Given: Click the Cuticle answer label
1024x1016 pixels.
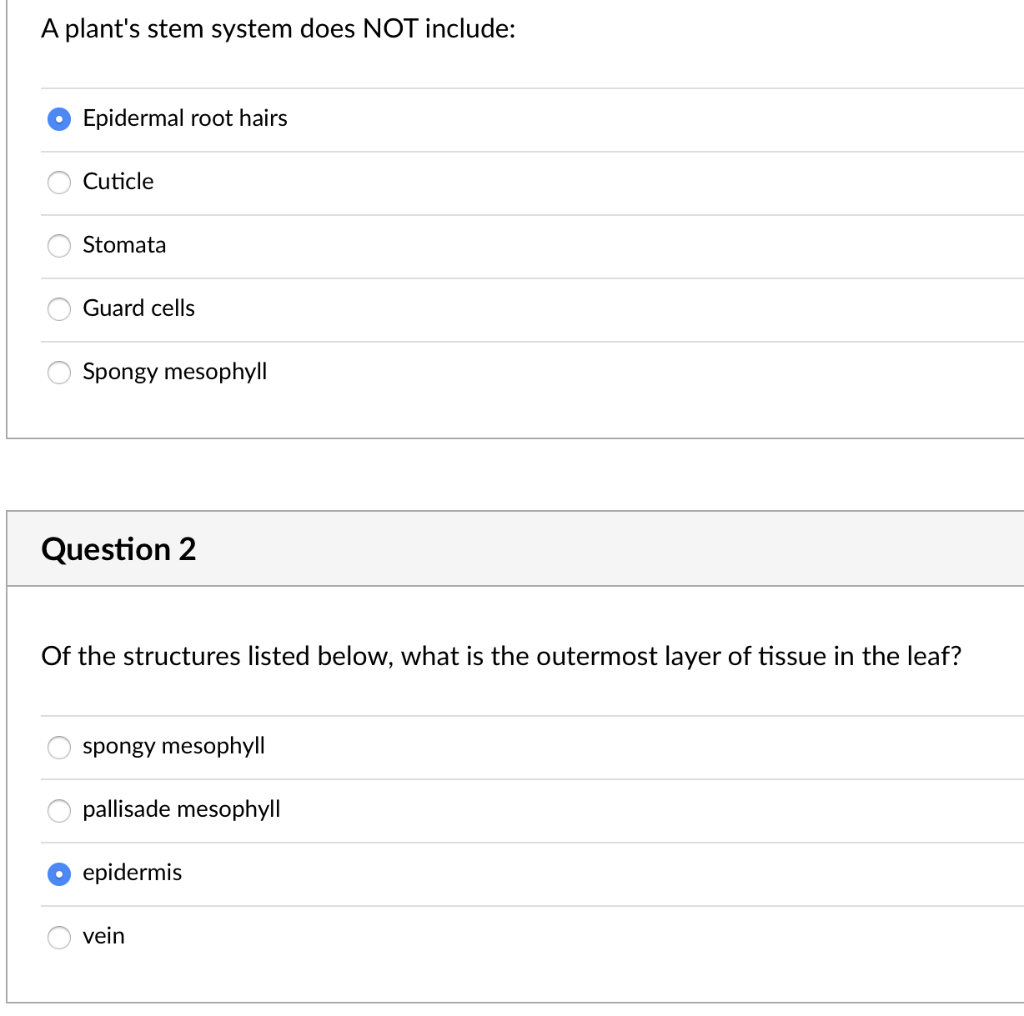Looking at the screenshot, I should 118,182.
